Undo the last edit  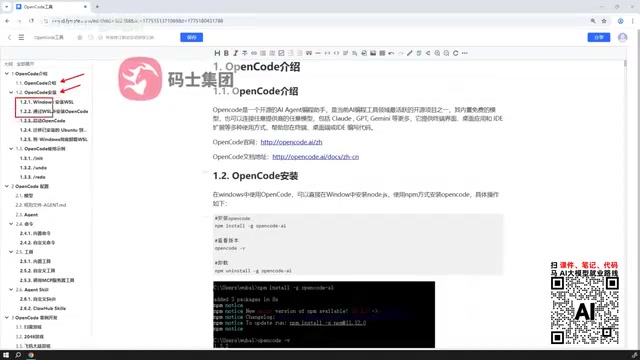[391, 53]
